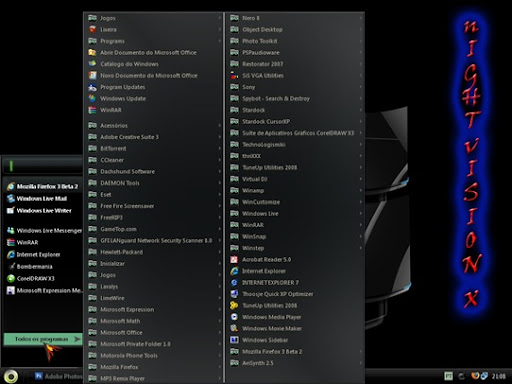Viewport: 512px width, 384px height.
Task: Open Suite de Aplicativos Gráficos CorelDRAW X3
Action: tap(296, 133)
